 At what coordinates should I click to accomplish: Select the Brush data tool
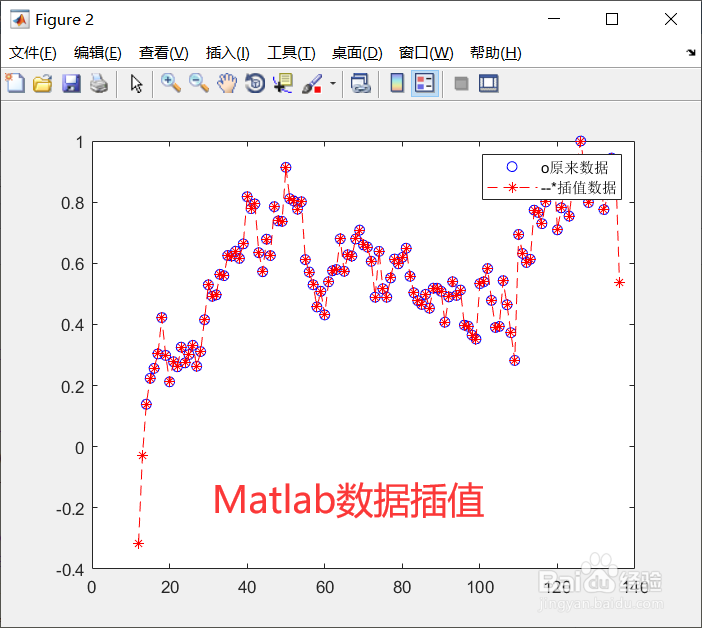click(312, 84)
